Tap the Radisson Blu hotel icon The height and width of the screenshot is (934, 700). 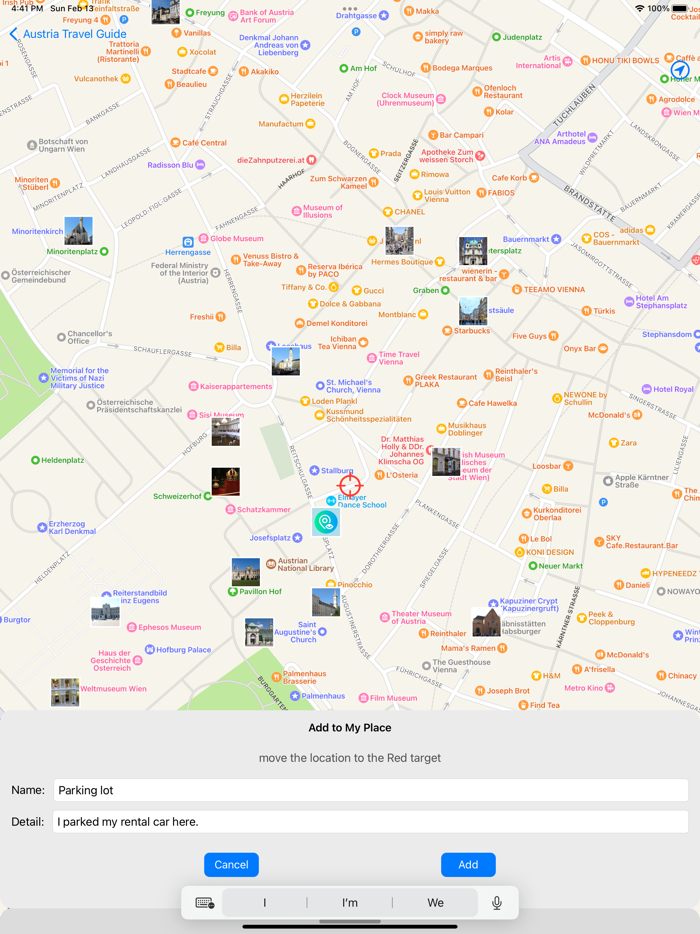click(200, 164)
